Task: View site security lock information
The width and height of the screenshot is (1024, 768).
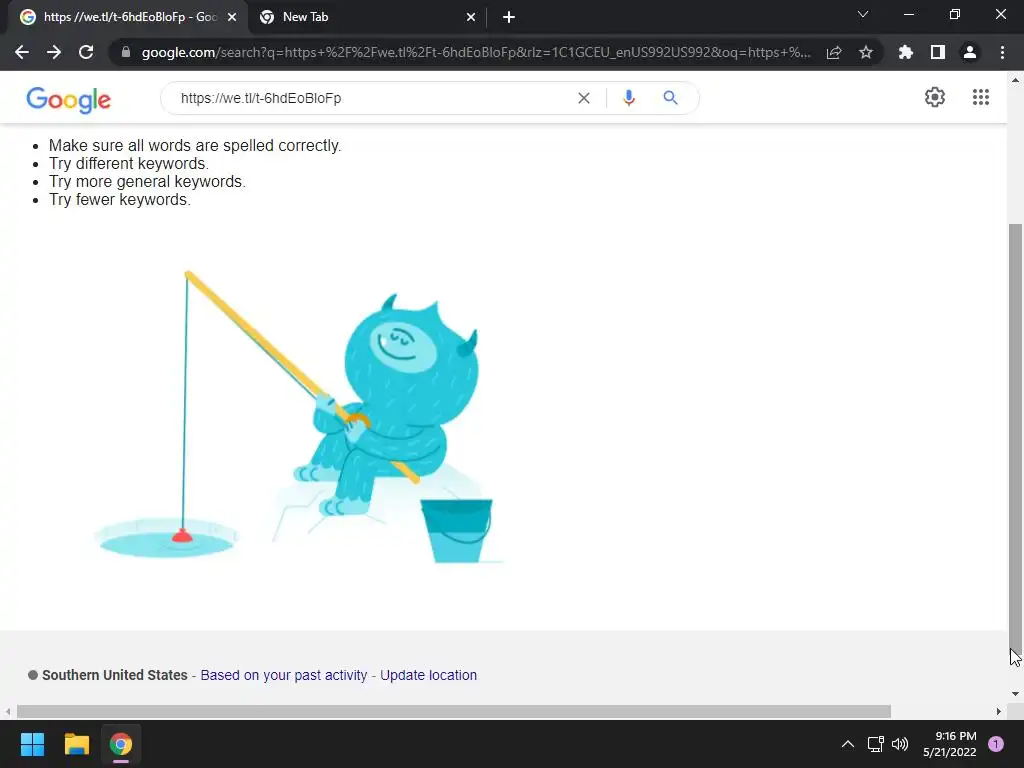Action: (x=126, y=52)
